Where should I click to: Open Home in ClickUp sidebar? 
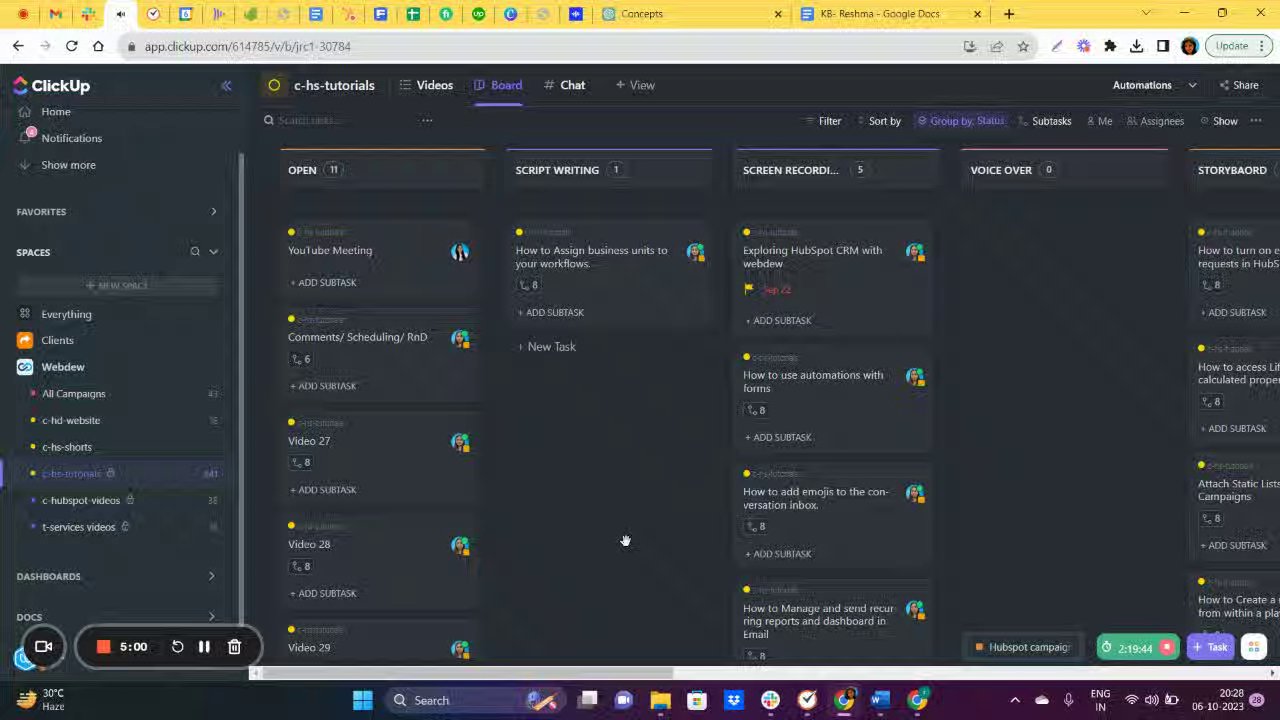[55, 112]
